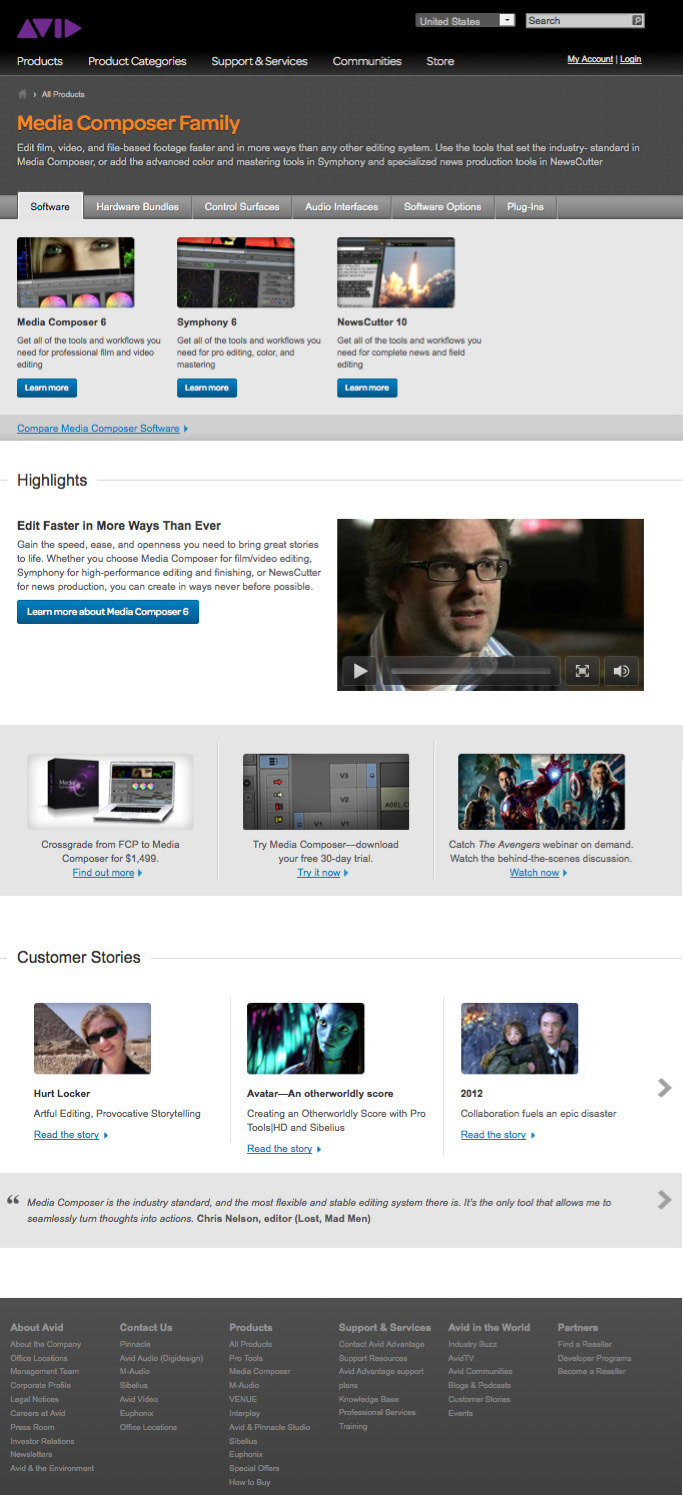
Task: Play the Highlights video
Action: coord(361,671)
